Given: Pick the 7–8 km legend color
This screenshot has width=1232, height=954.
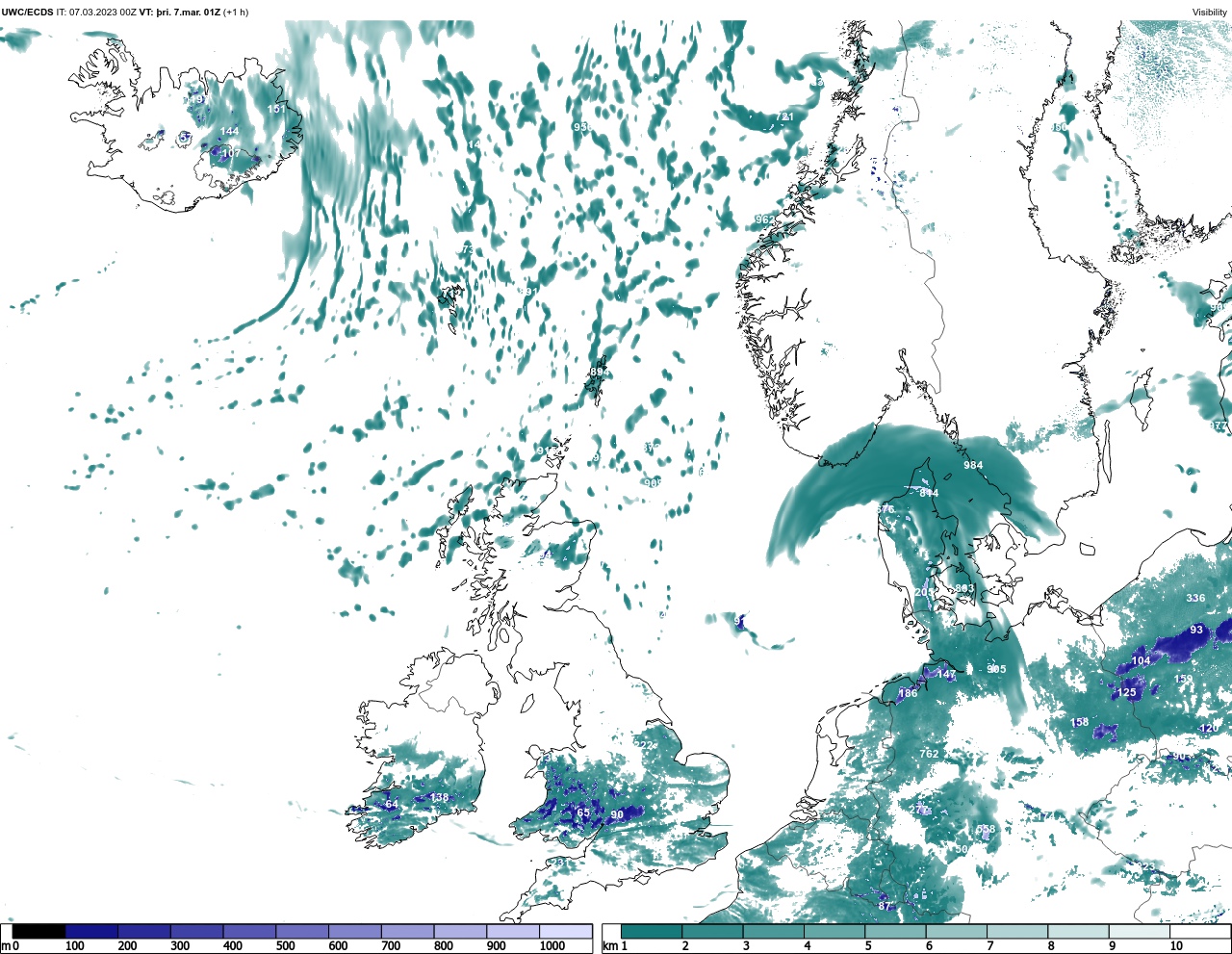Looking at the screenshot, I should [x=1017, y=932].
